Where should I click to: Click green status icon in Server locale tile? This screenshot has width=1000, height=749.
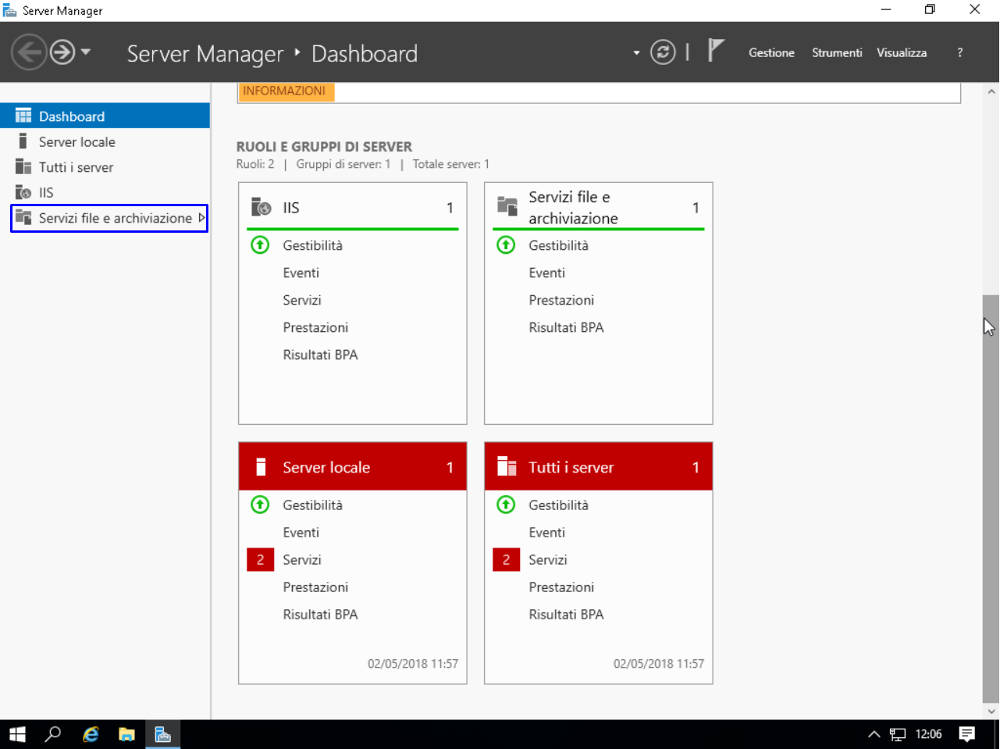click(260, 505)
